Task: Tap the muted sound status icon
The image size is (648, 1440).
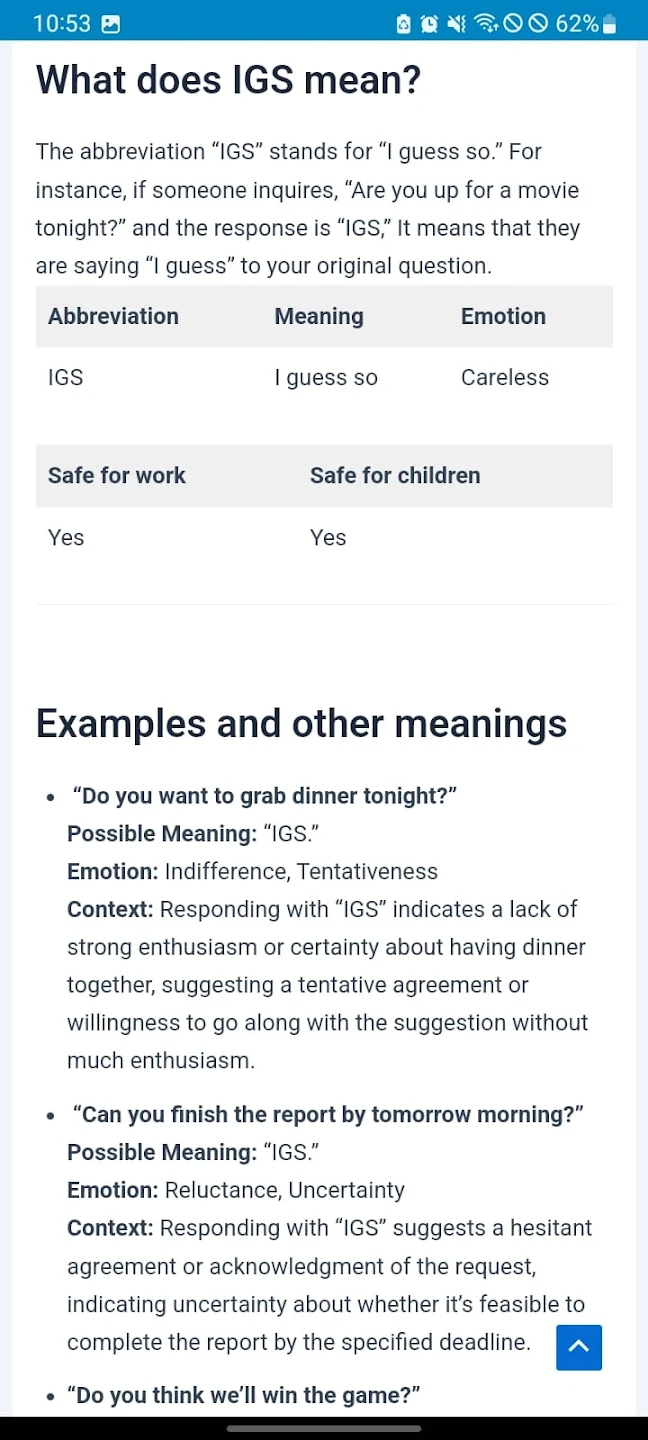Action: pos(457,24)
